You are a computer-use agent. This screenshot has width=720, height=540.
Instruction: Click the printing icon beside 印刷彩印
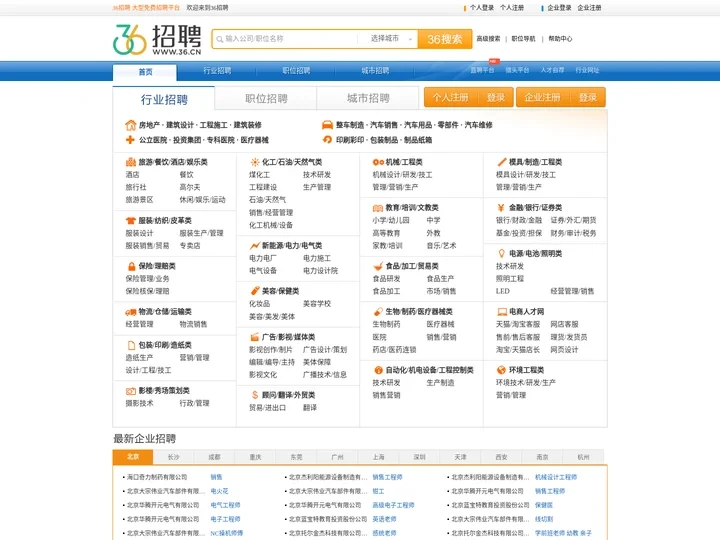(327, 140)
